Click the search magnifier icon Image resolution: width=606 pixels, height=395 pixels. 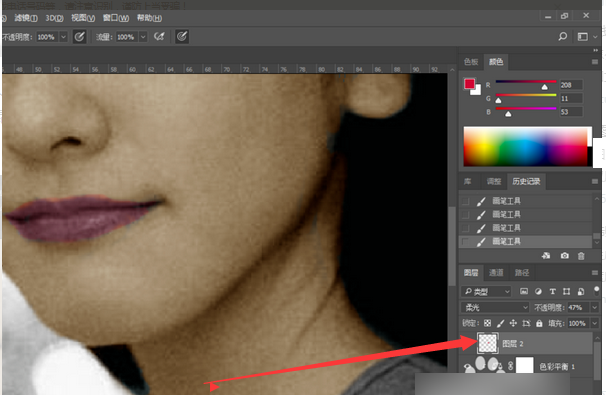[563, 37]
